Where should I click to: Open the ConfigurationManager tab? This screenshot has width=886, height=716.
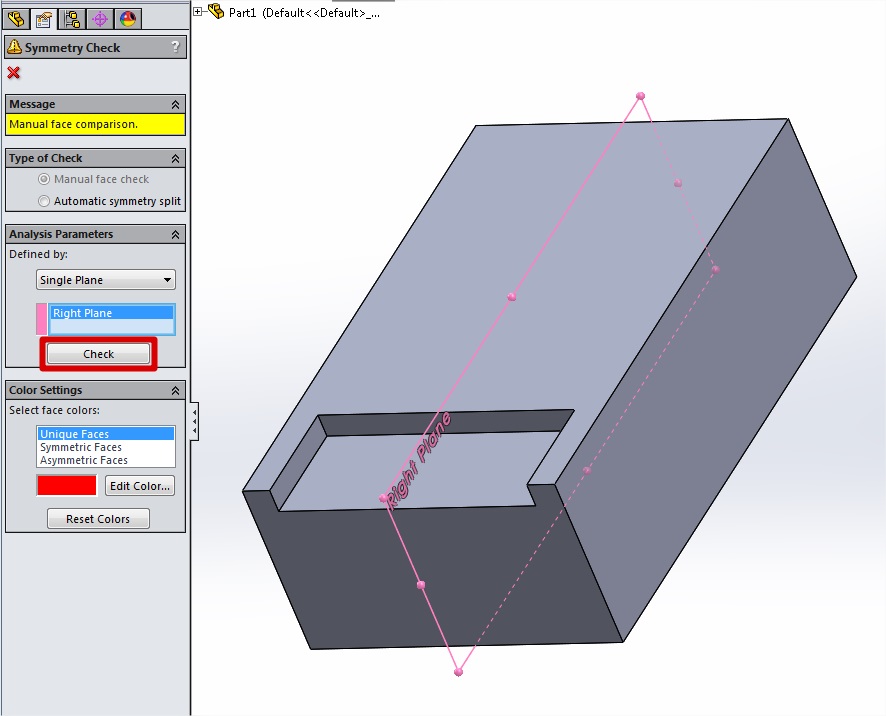tap(71, 18)
